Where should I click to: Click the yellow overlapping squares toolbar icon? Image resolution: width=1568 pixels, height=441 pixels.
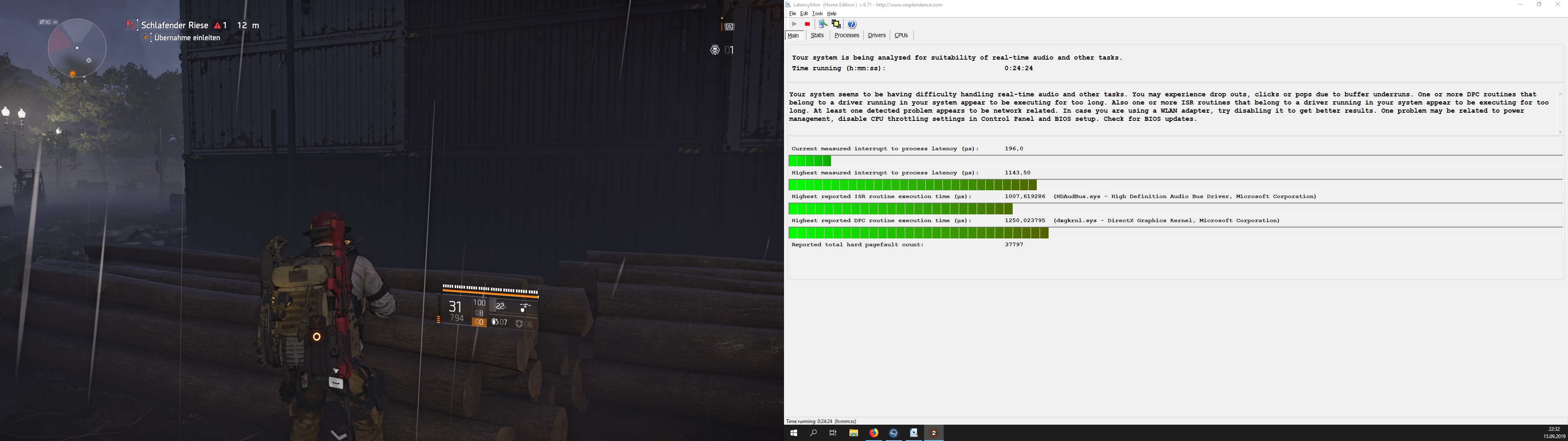836,24
